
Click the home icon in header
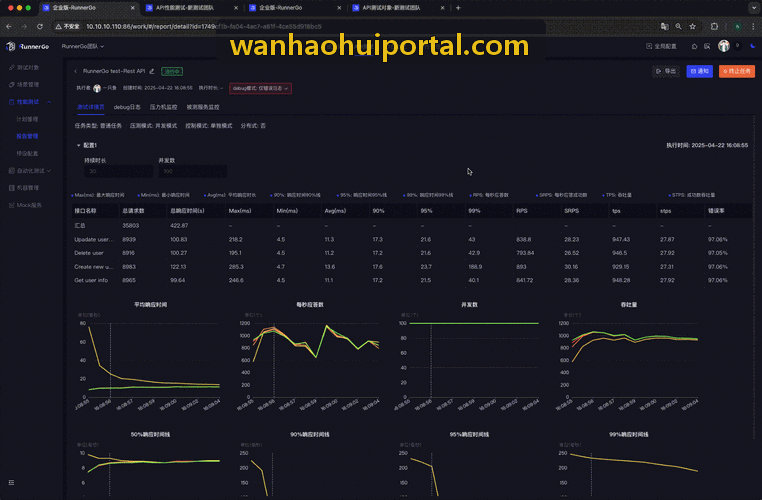694,46
